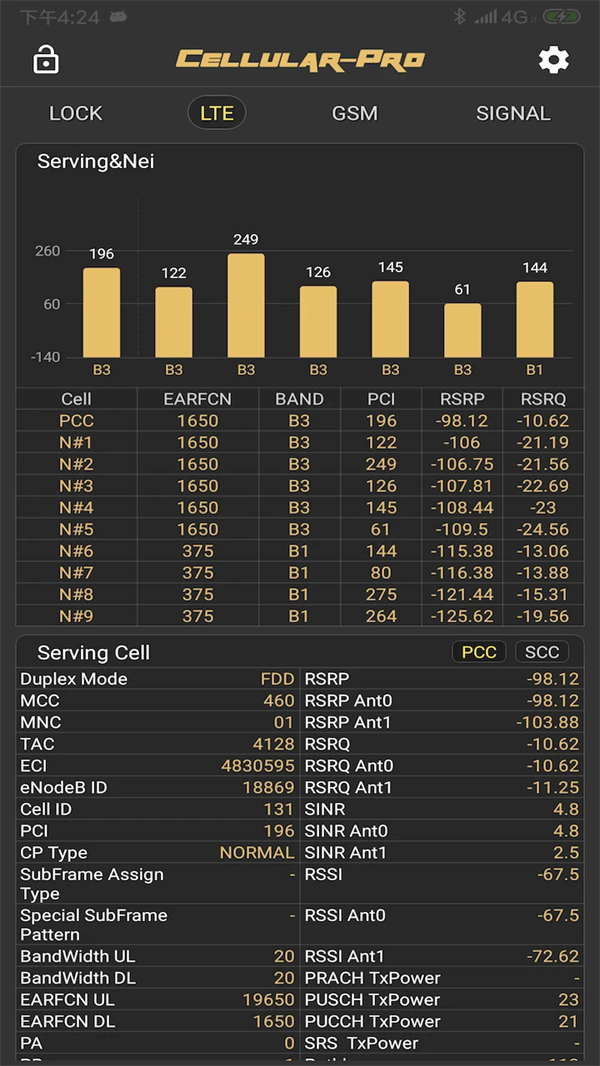Screen dimensions: 600x1066
Task: Toggle SCC in Serving Cell panel
Action: tap(542, 652)
